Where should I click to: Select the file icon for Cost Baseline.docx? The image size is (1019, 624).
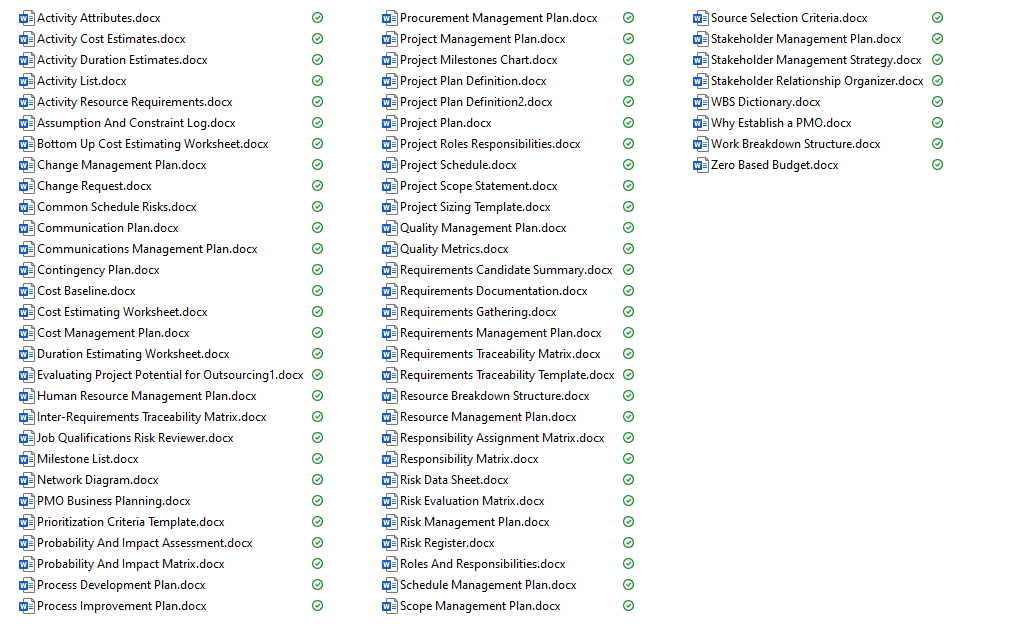pos(27,291)
